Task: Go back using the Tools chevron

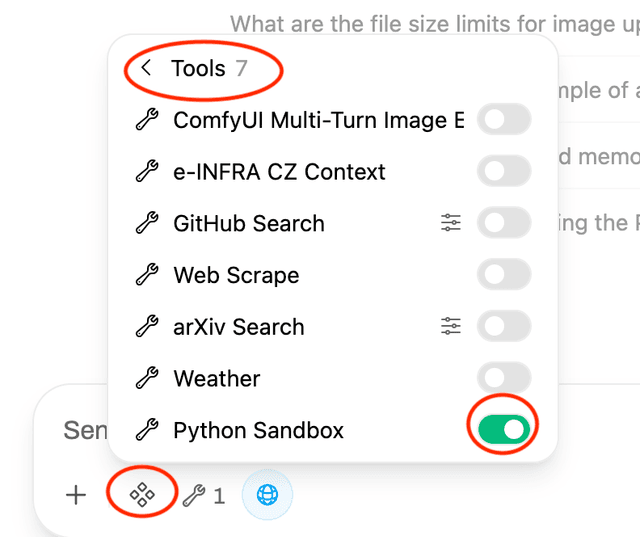Action: 147,68
